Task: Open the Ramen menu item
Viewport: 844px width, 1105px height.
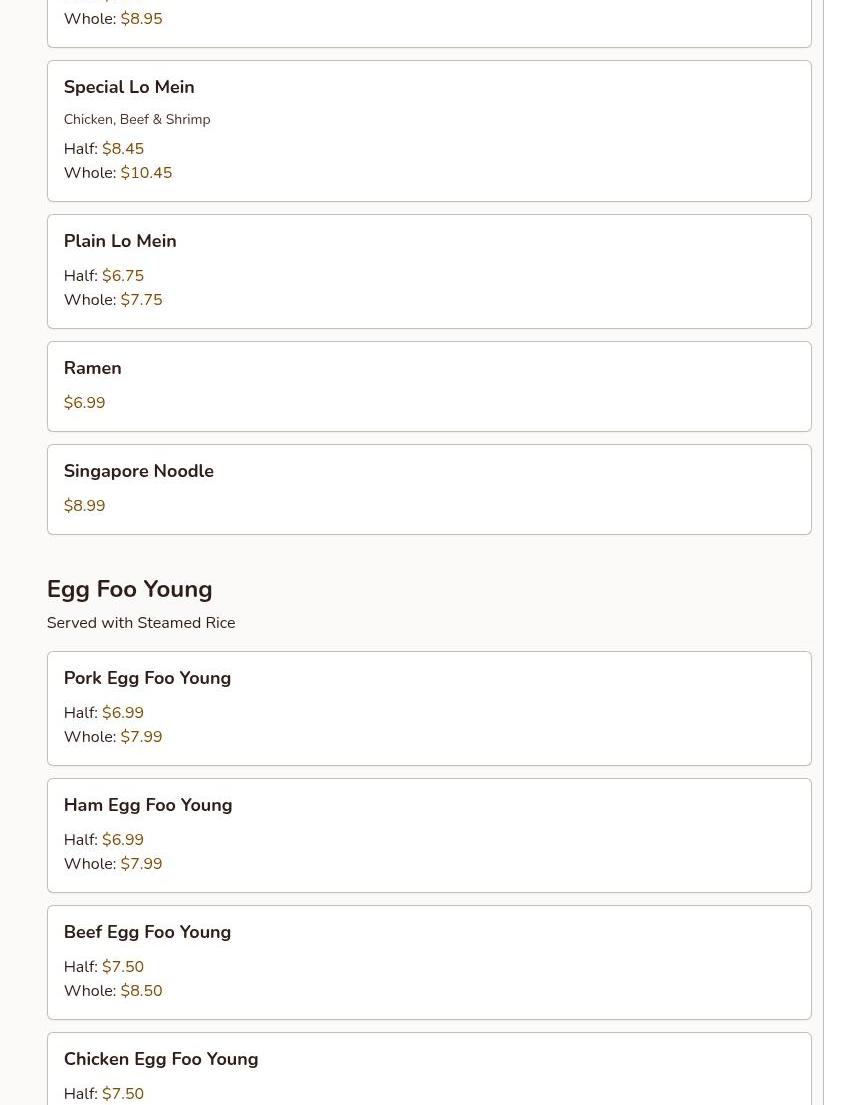Action: click(x=92, y=368)
